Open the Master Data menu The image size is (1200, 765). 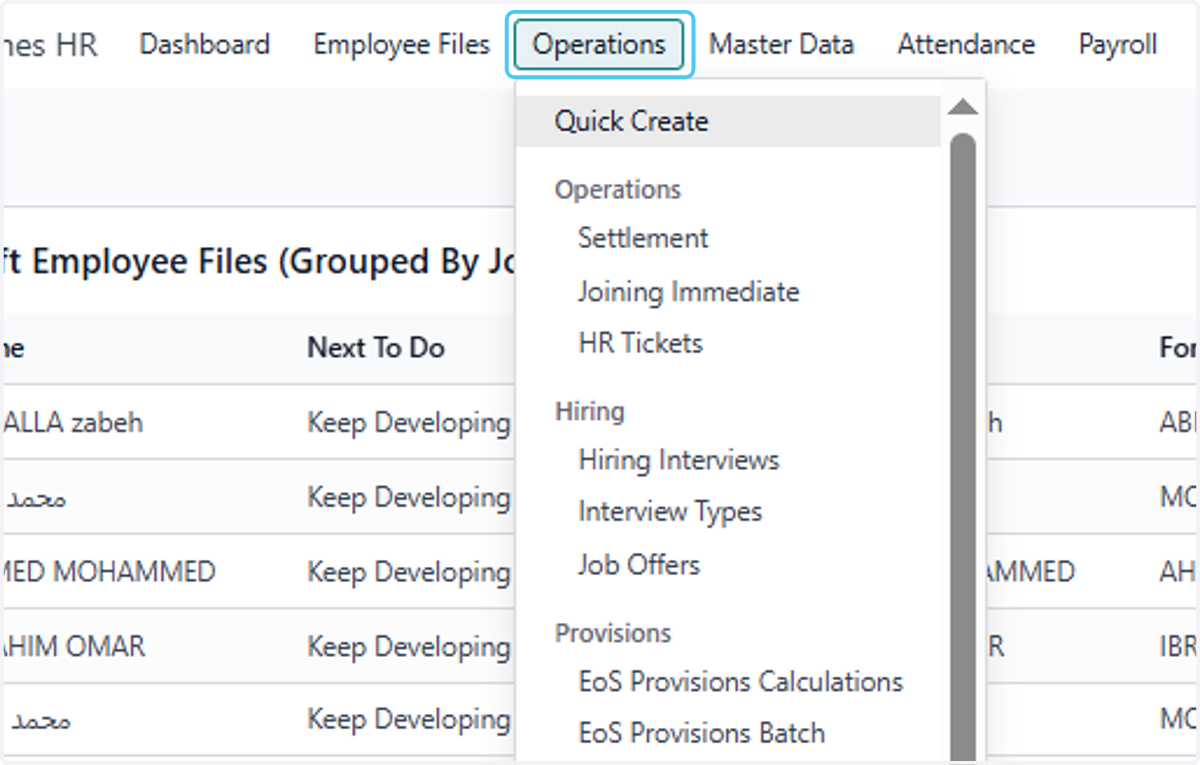[x=782, y=45]
